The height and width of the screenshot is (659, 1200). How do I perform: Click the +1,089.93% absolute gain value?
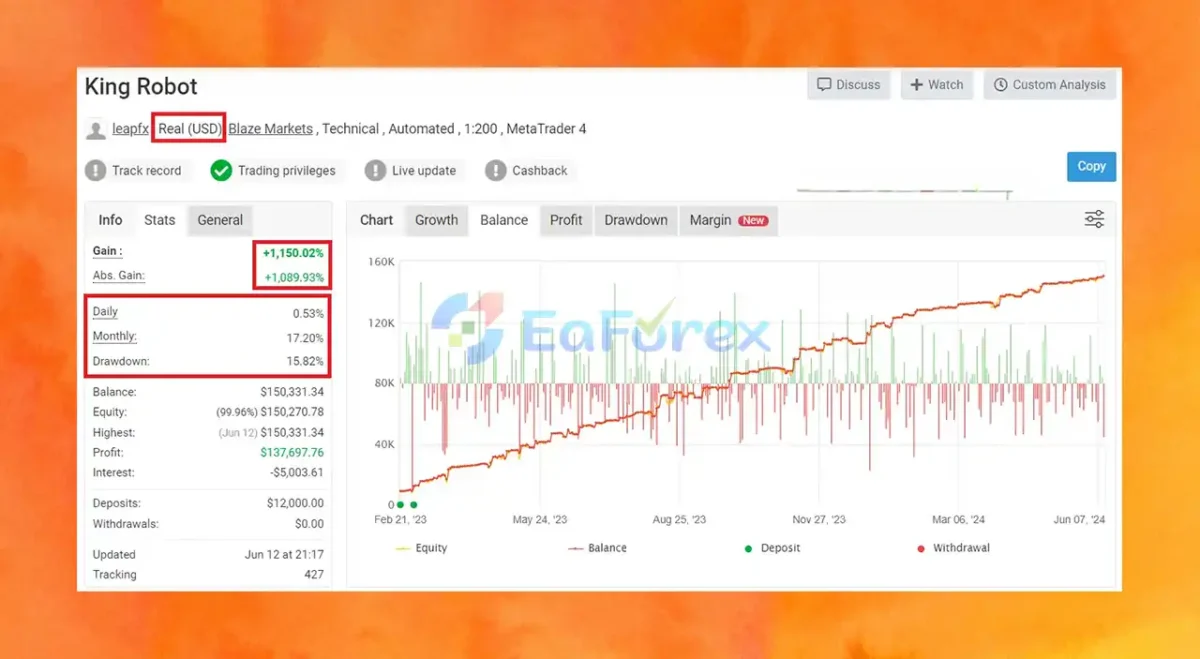coord(293,277)
